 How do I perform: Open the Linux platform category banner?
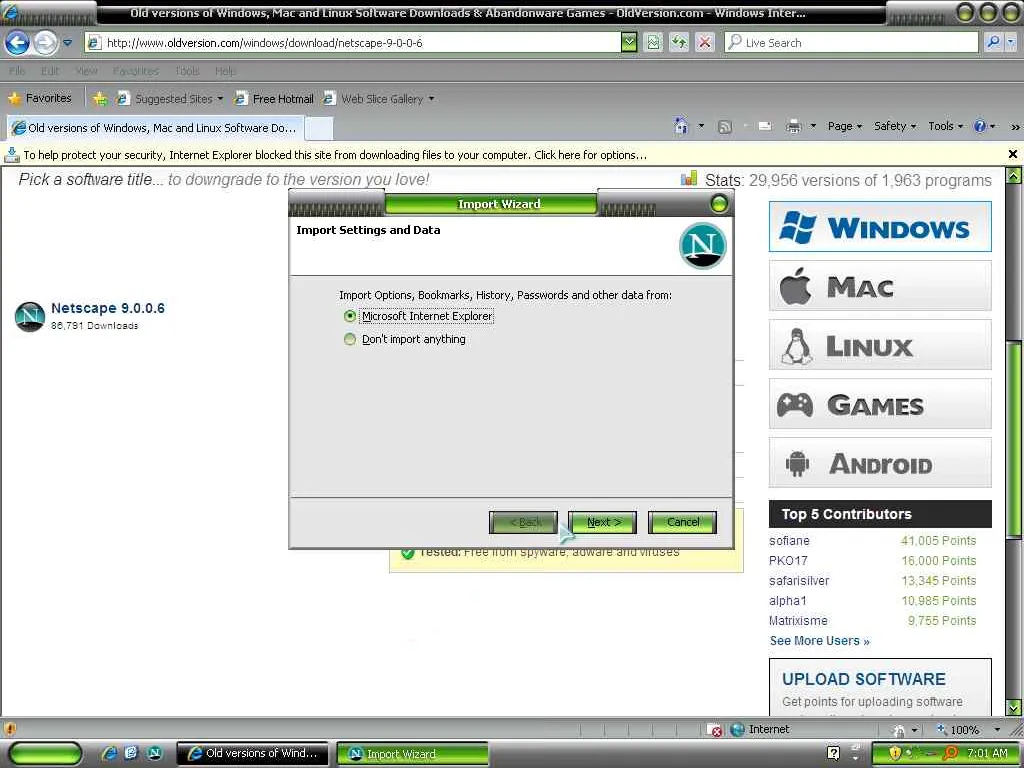(x=880, y=345)
